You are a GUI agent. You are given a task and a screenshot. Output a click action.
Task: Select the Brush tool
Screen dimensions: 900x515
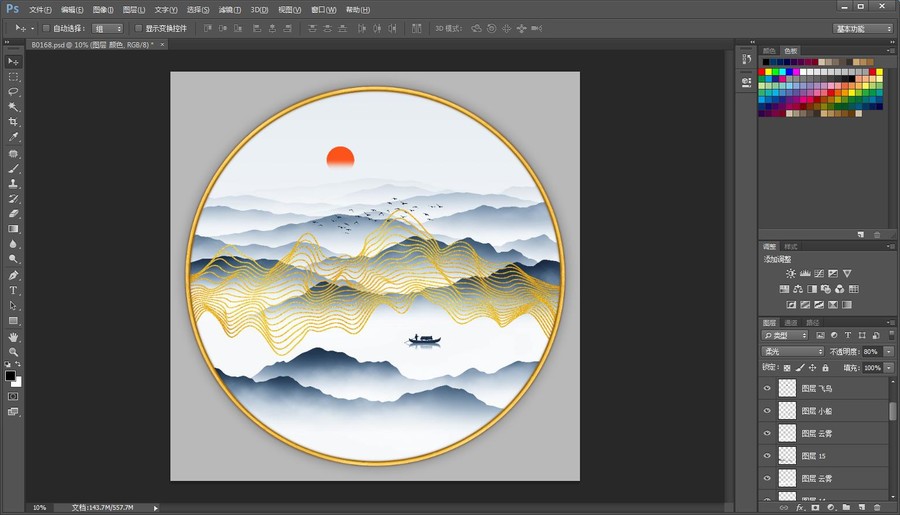(13, 169)
